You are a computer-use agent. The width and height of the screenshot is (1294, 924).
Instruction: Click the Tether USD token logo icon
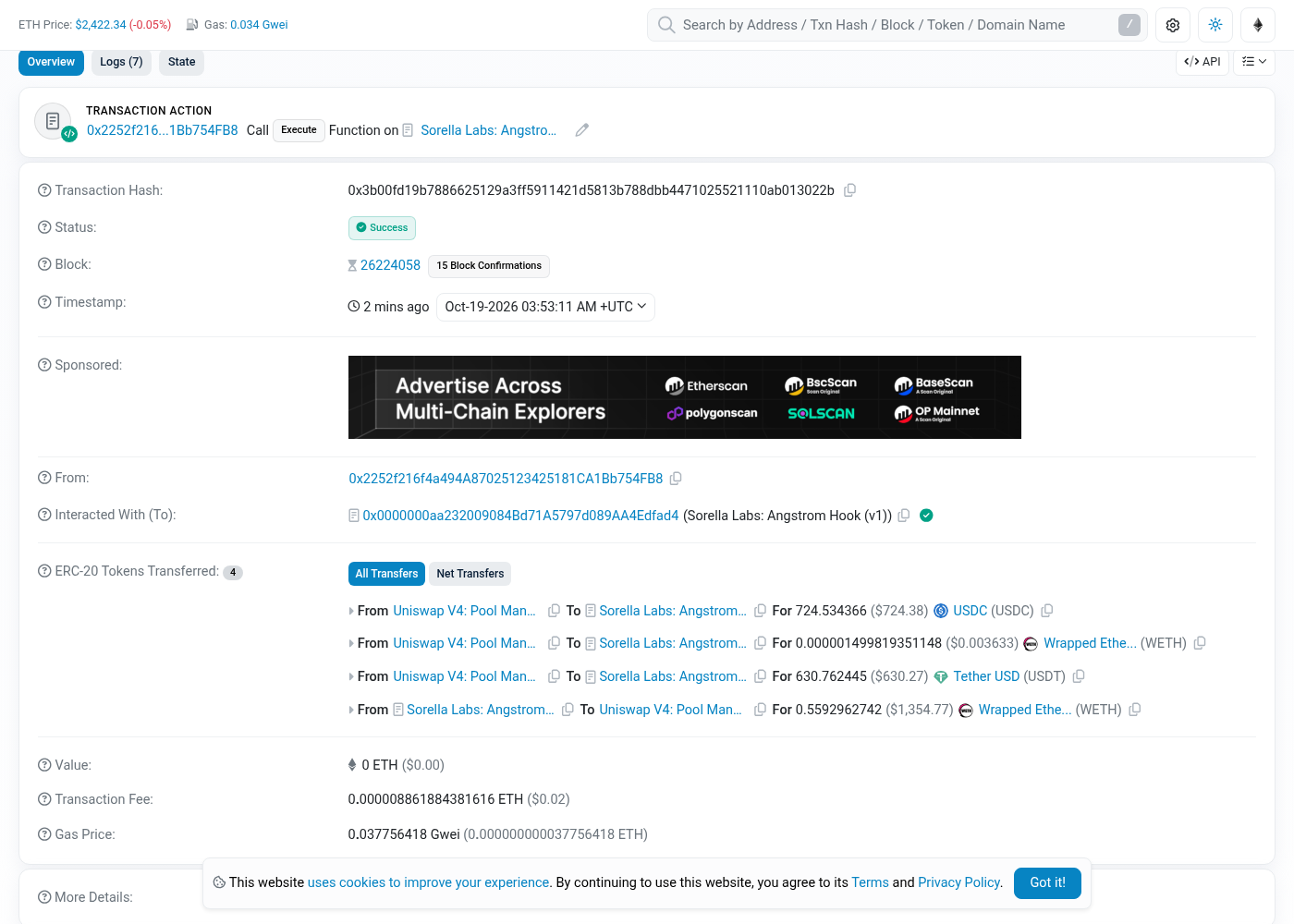point(941,676)
